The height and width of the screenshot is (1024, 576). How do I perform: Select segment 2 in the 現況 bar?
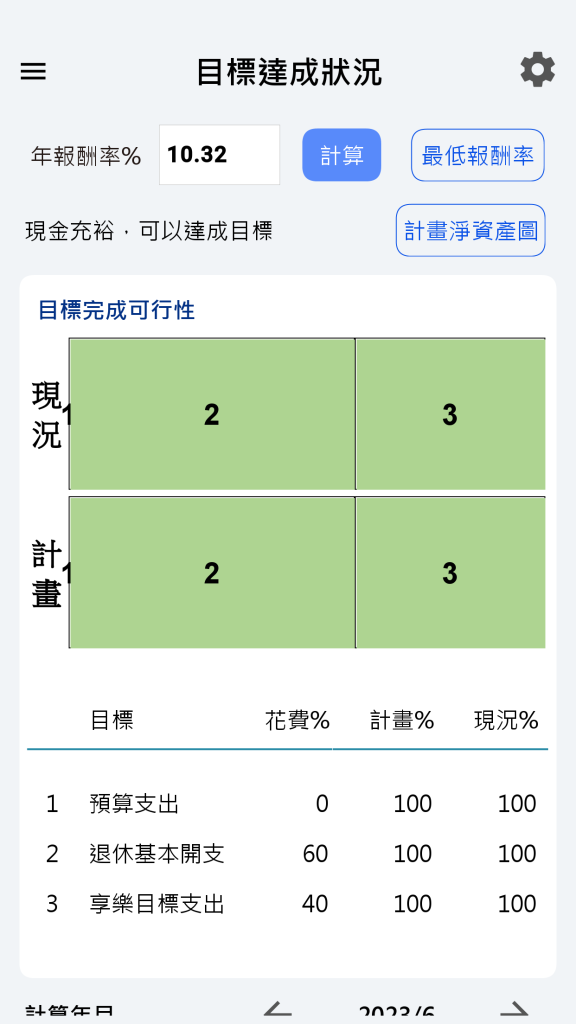(212, 414)
